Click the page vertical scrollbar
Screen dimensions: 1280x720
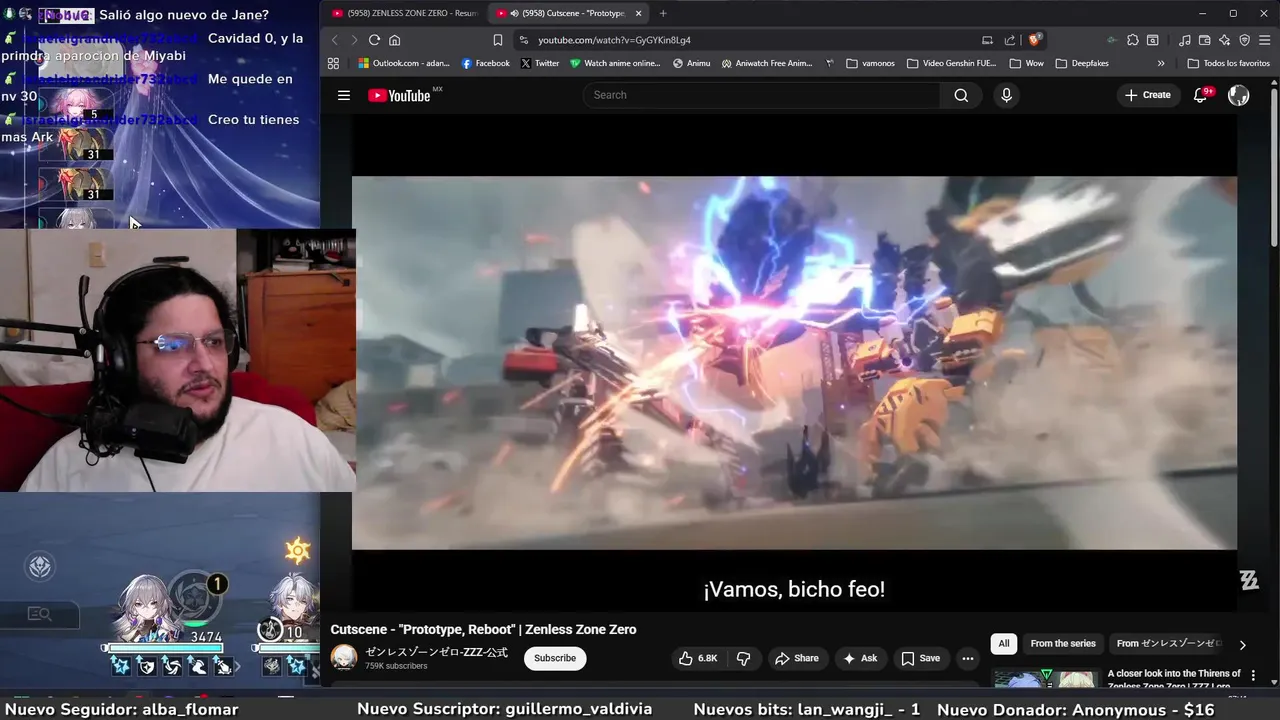pos(1274,170)
